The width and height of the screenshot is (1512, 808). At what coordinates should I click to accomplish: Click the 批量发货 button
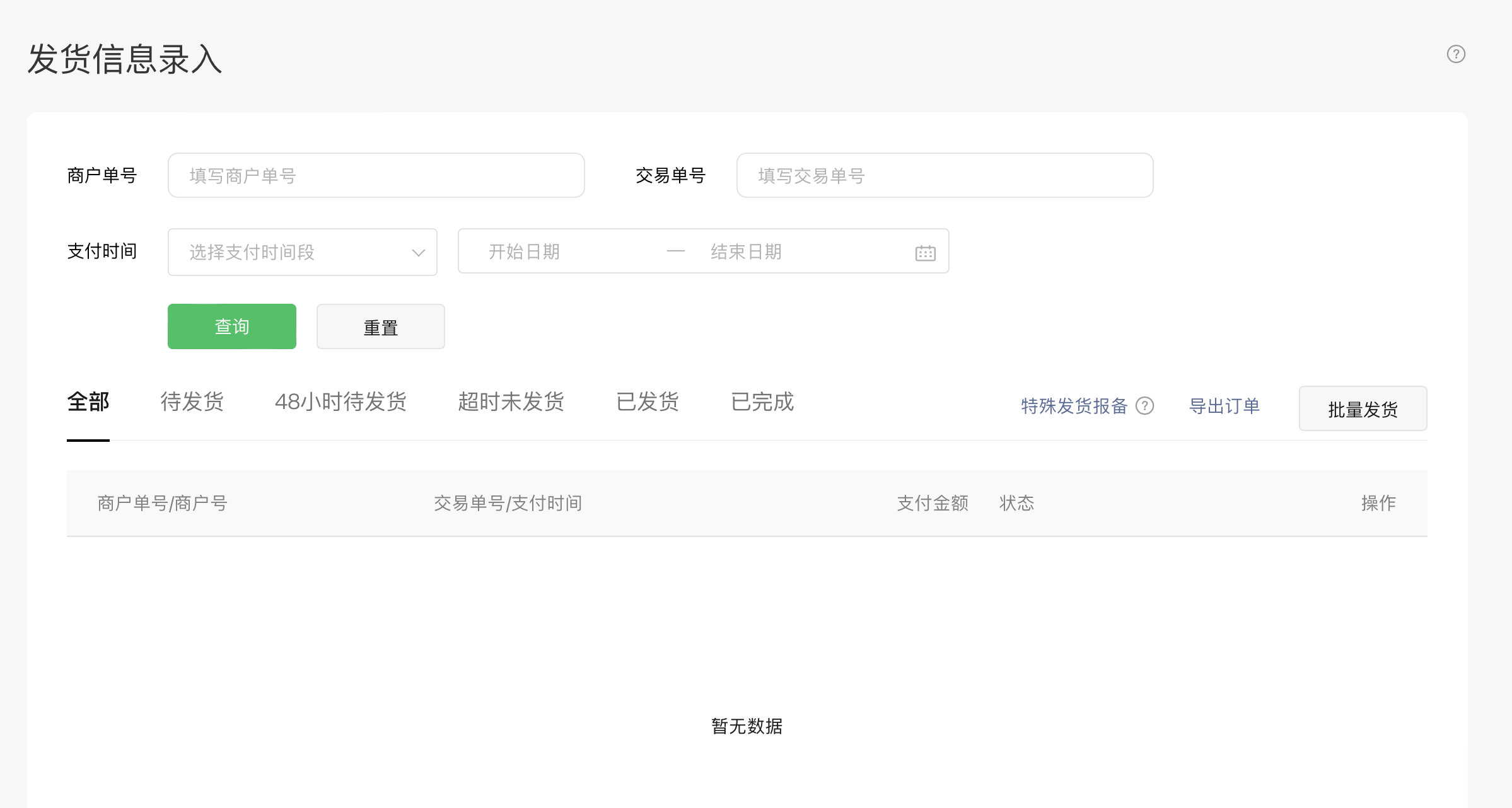pyautogui.click(x=1363, y=409)
